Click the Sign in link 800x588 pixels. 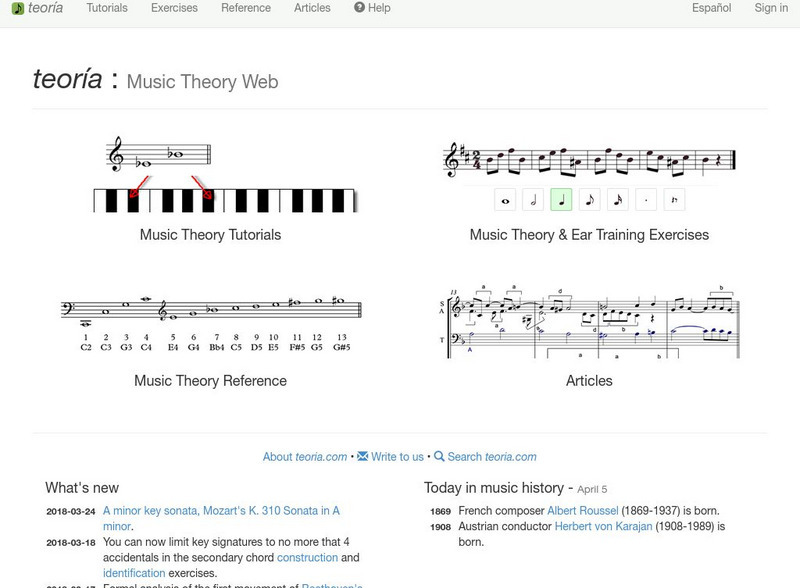click(771, 8)
